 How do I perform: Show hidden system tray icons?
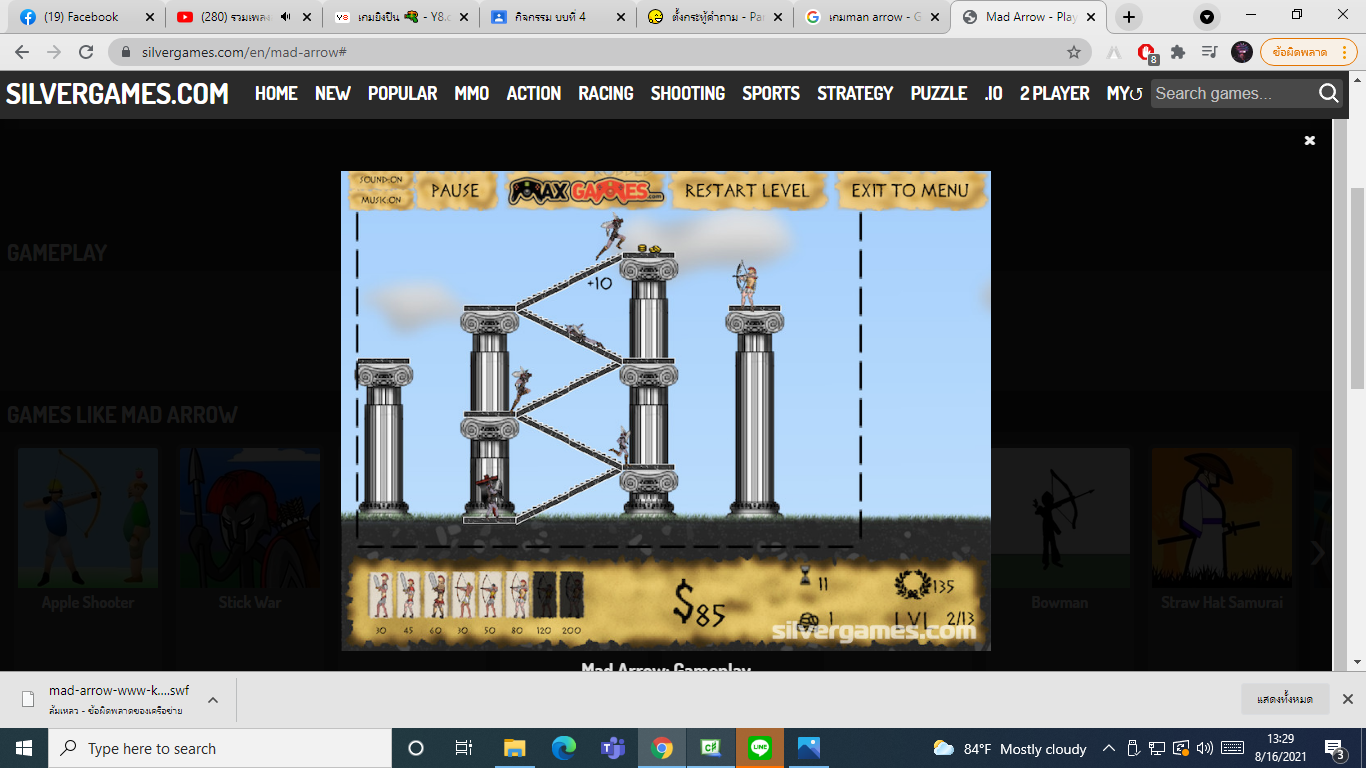tap(1108, 748)
